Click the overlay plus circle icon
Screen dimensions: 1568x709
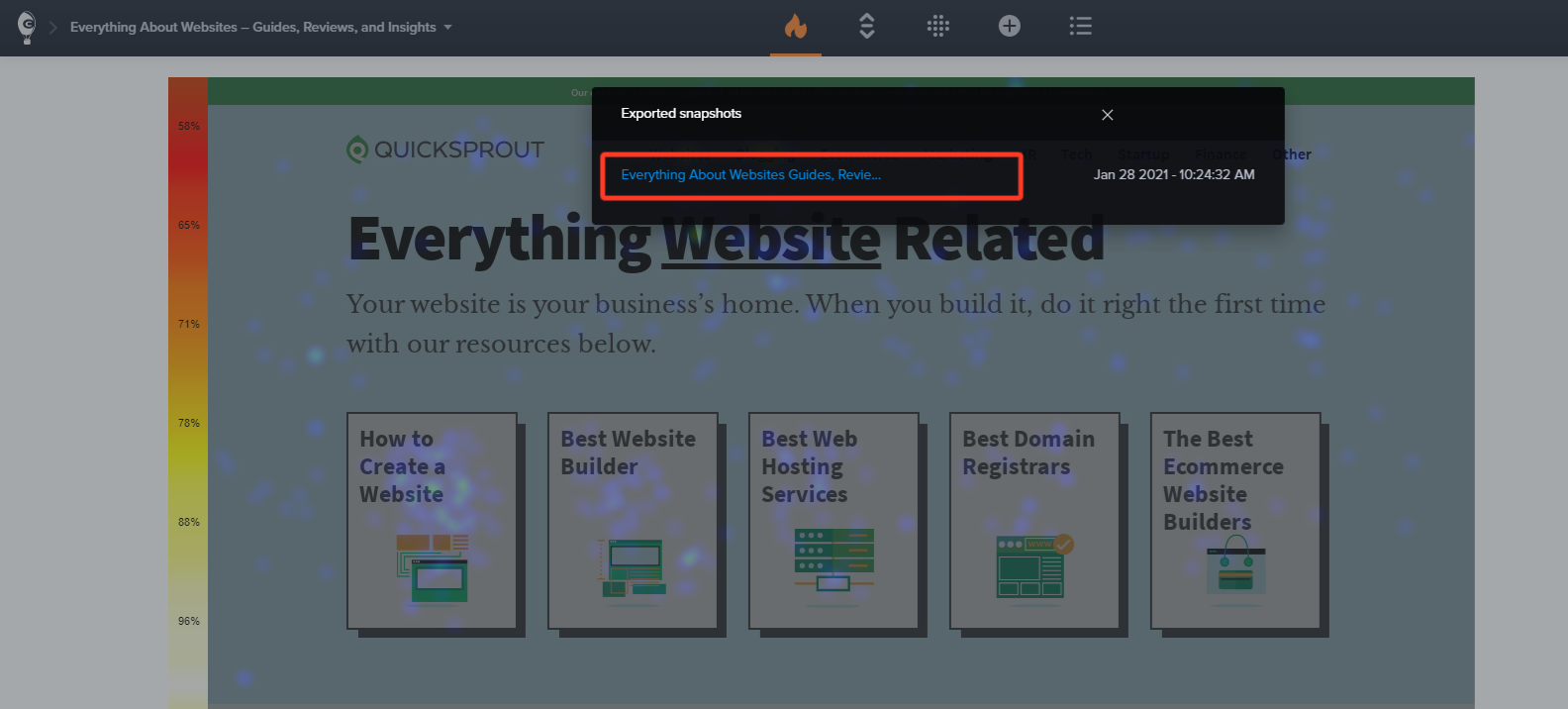[x=1010, y=26]
